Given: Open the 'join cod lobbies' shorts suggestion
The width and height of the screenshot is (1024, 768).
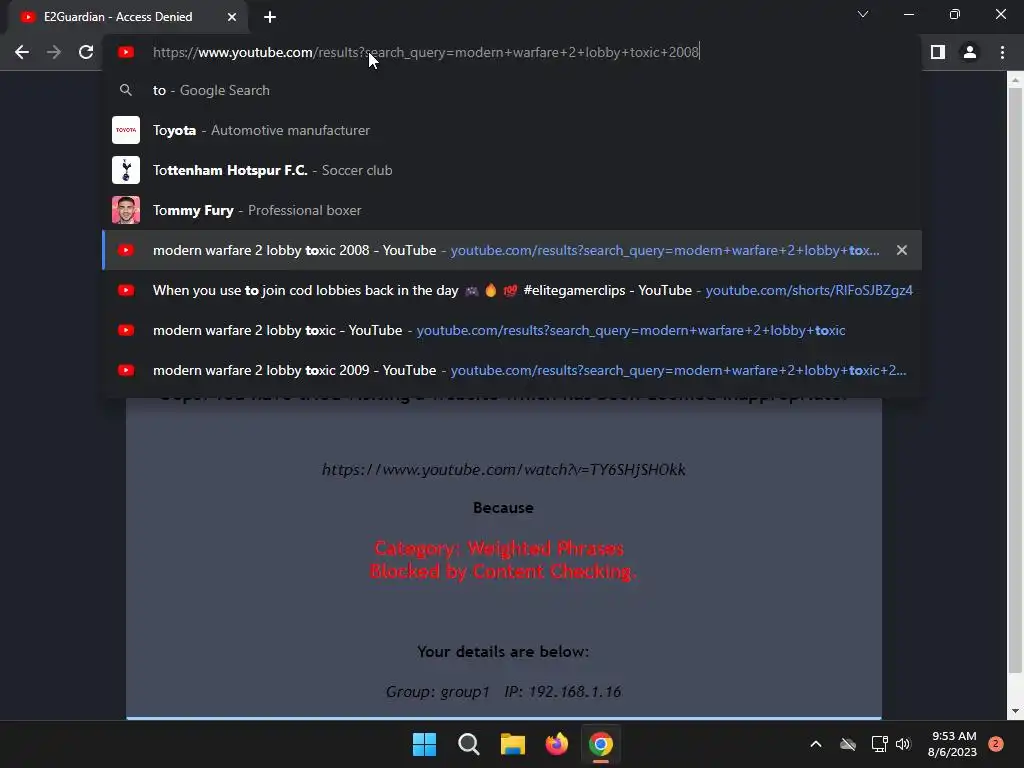Looking at the screenshot, I should coord(512,290).
